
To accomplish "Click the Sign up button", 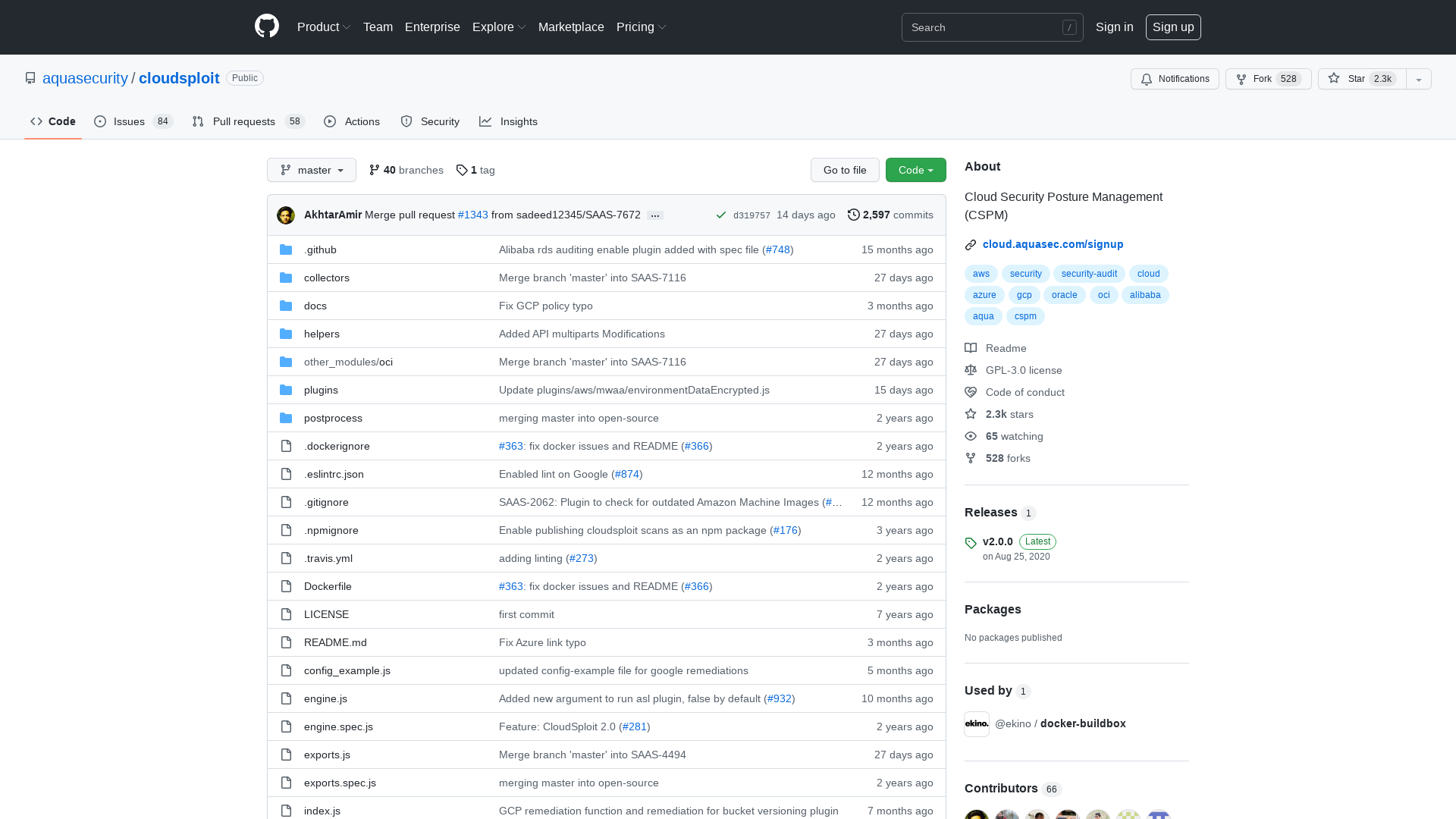I will coord(1173,27).
